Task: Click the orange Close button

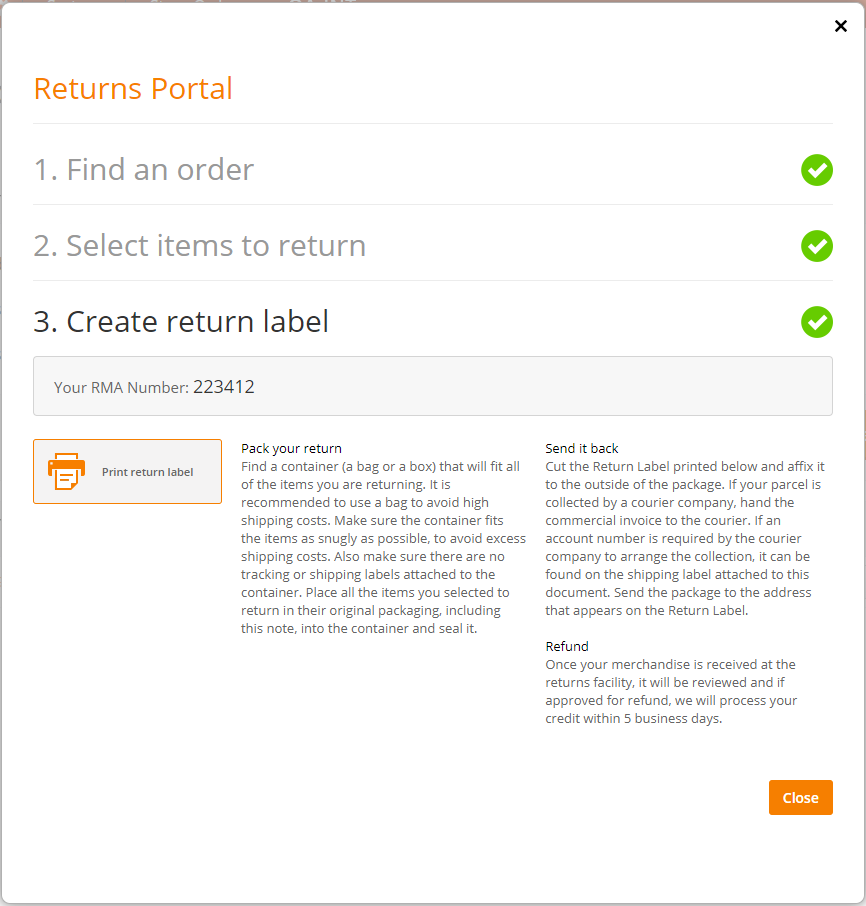Action: [800, 797]
